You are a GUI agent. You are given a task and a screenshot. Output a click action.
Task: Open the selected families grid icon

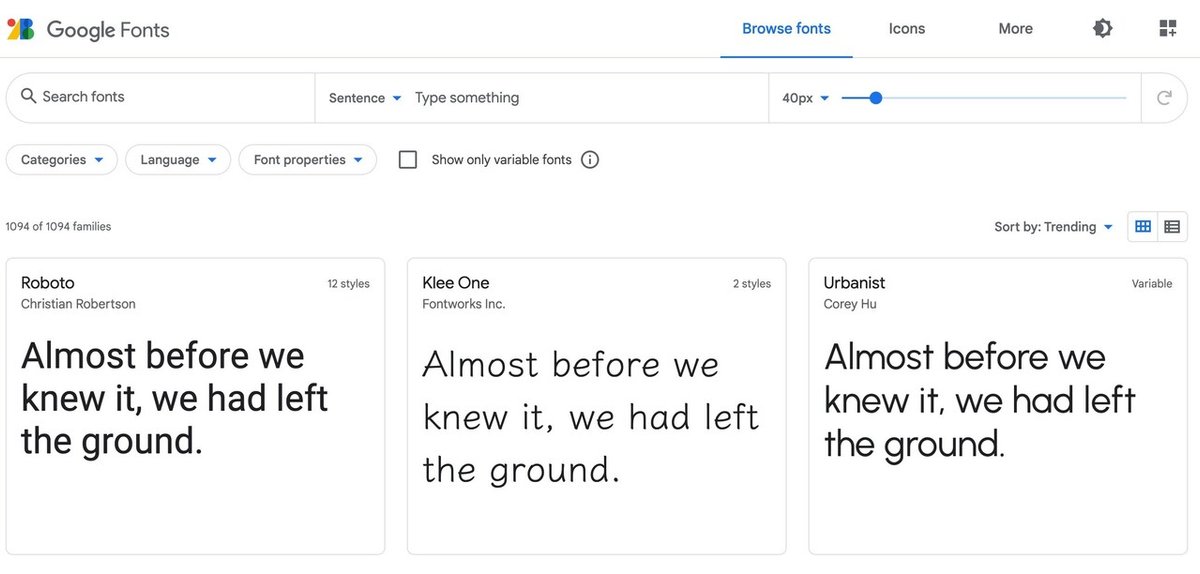(1168, 29)
